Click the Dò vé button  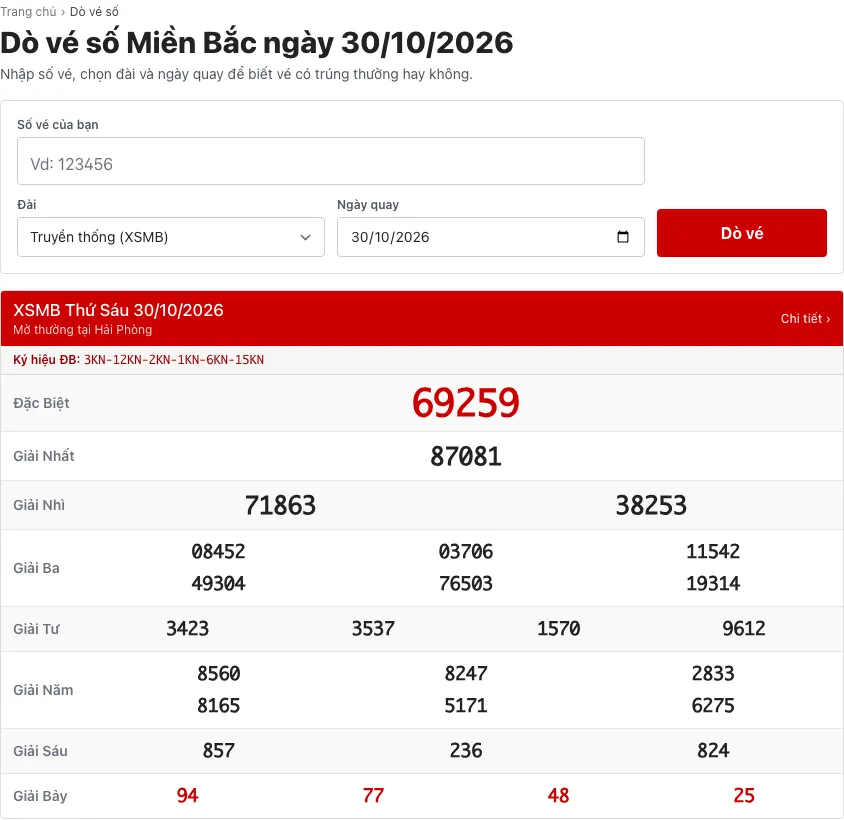pos(742,233)
